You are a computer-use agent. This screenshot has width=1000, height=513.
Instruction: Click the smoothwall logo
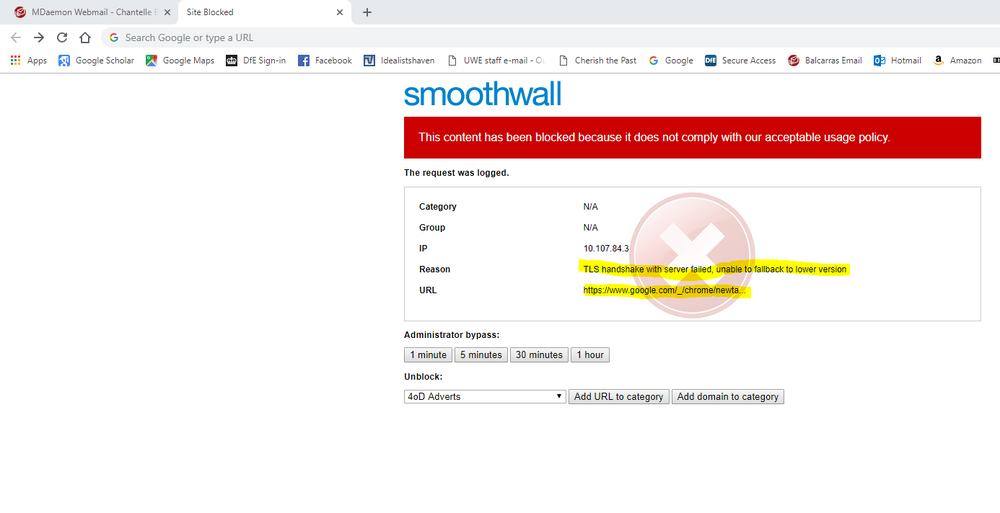click(x=483, y=94)
